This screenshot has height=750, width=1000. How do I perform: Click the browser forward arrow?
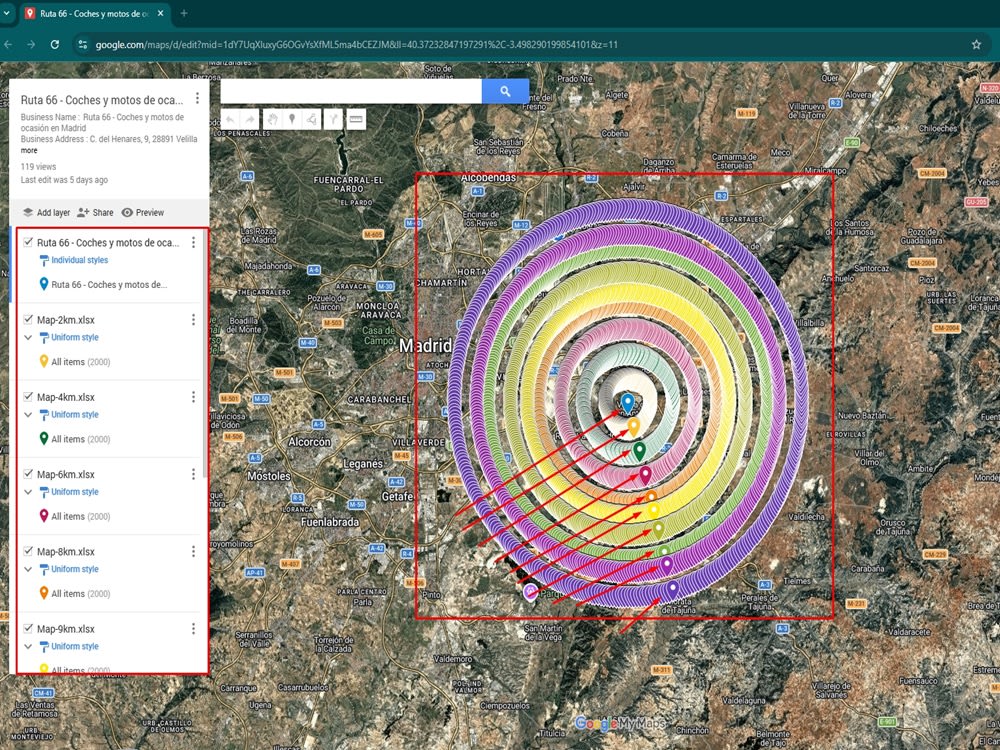31,45
